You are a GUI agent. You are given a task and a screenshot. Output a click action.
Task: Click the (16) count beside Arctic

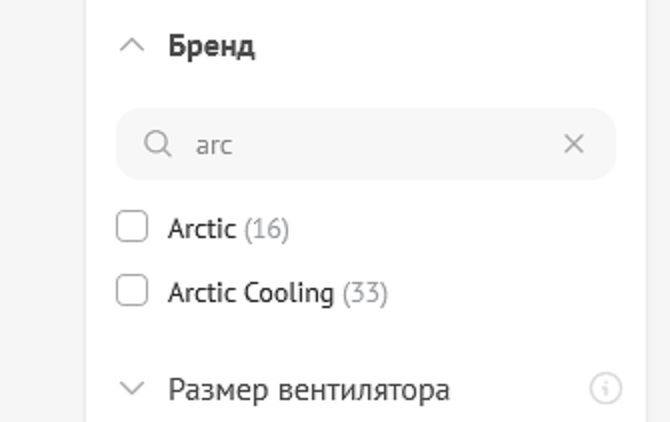266,229
